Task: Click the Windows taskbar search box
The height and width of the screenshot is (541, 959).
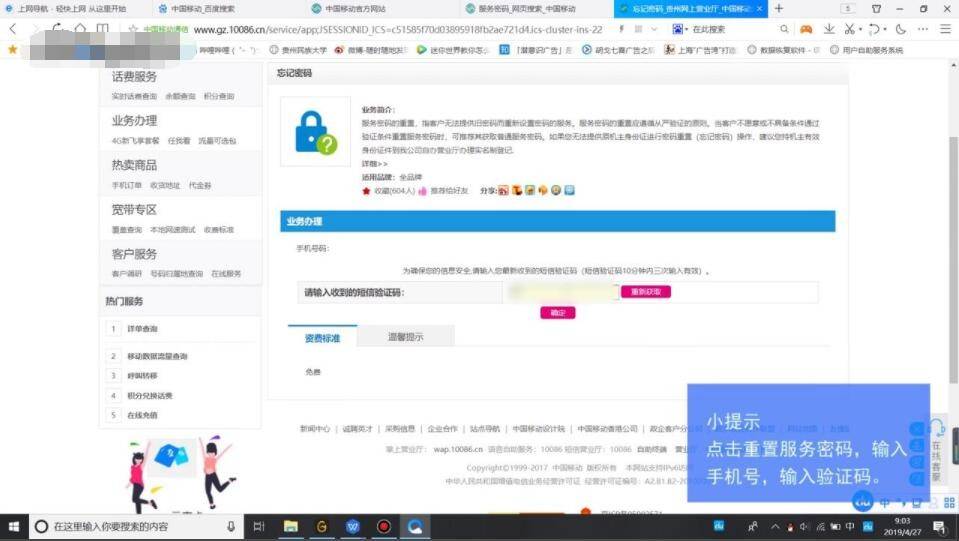Action: click(x=135, y=526)
